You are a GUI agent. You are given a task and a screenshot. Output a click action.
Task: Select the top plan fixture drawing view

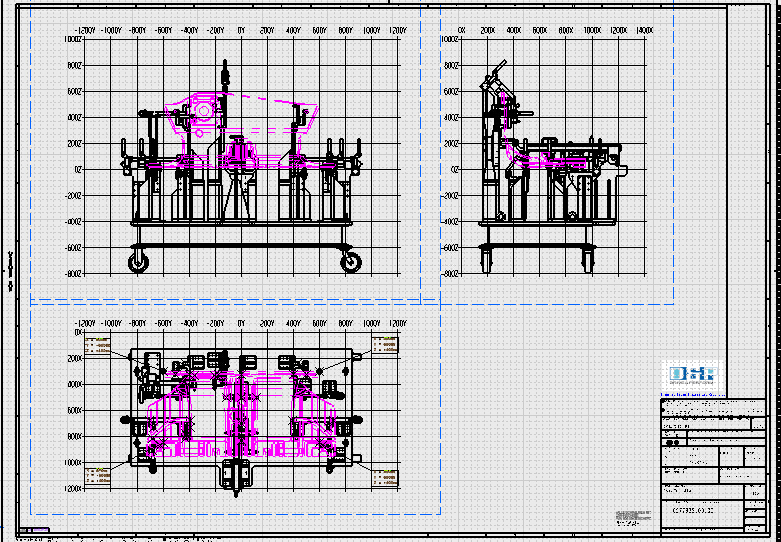(x=242, y=421)
